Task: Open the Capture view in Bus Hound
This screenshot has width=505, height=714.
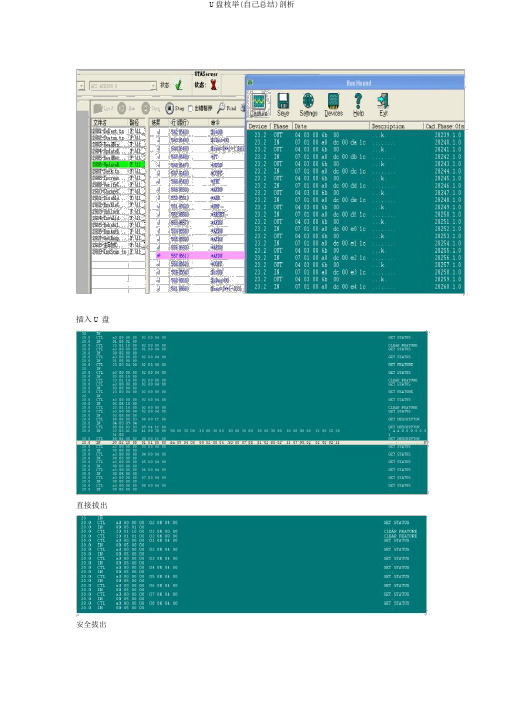Action: coord(259,104)
